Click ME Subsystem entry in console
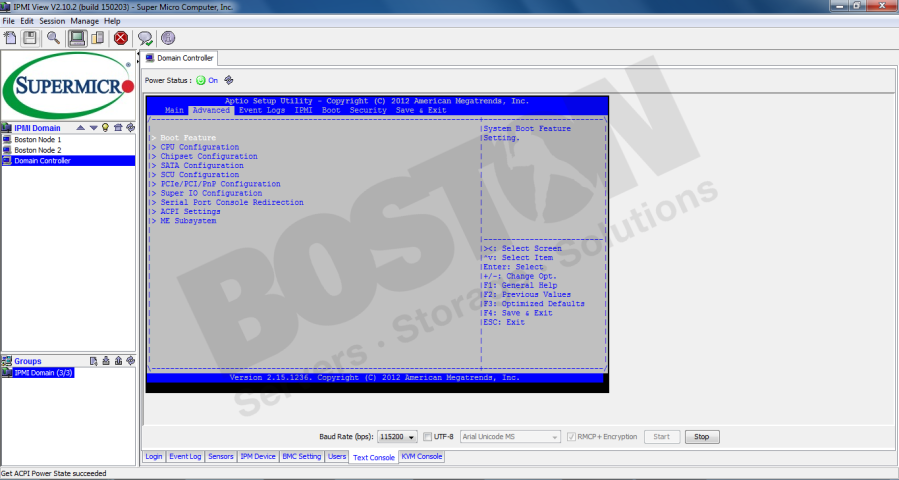Viewport: 899px width, 480px height. [188, 221]
